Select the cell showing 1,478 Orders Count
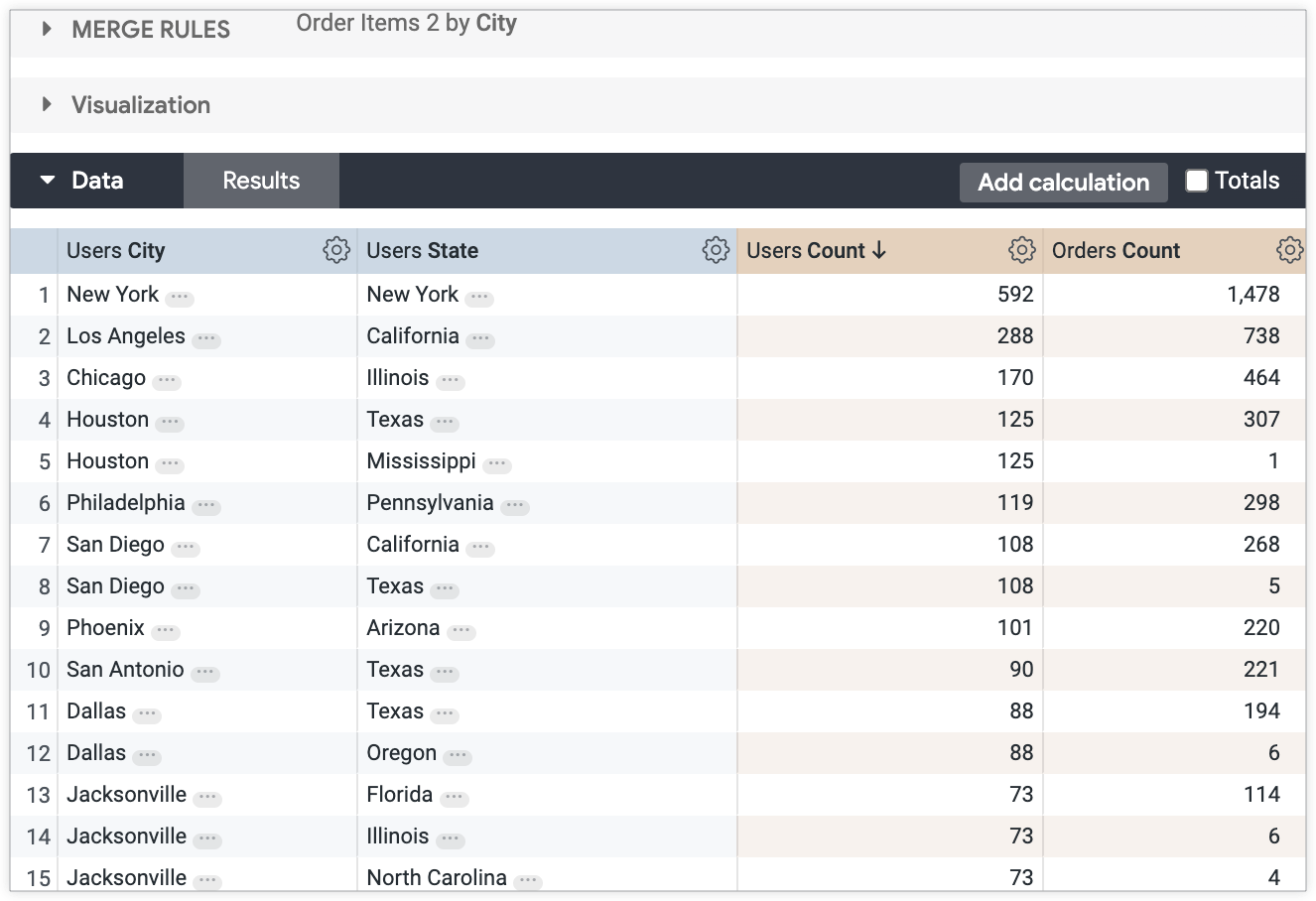This screenshot has height=901, width=1316. tap(1254, 295)
